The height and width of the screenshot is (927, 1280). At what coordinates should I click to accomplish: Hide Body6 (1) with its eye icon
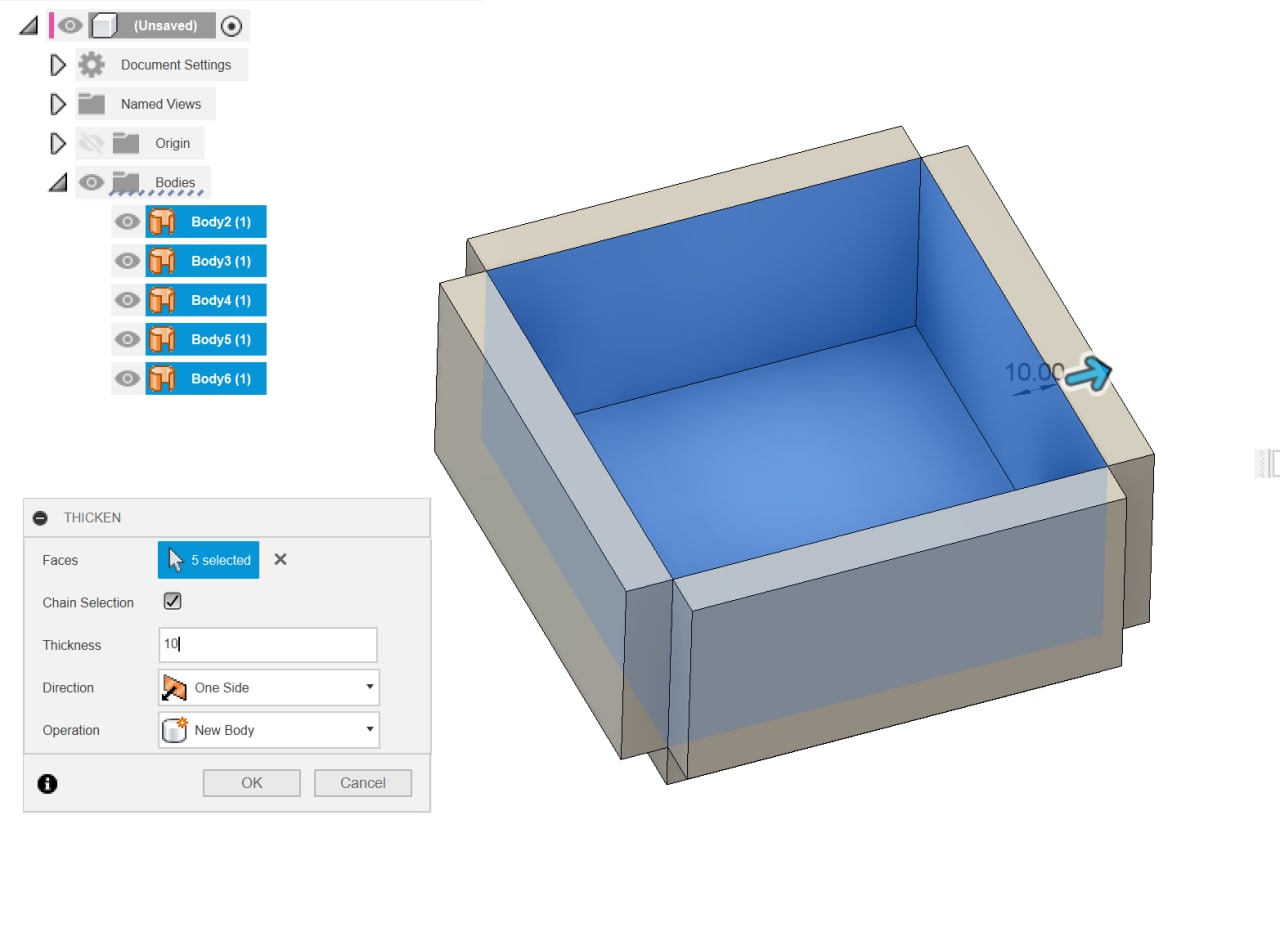click(x=127, y=379)
